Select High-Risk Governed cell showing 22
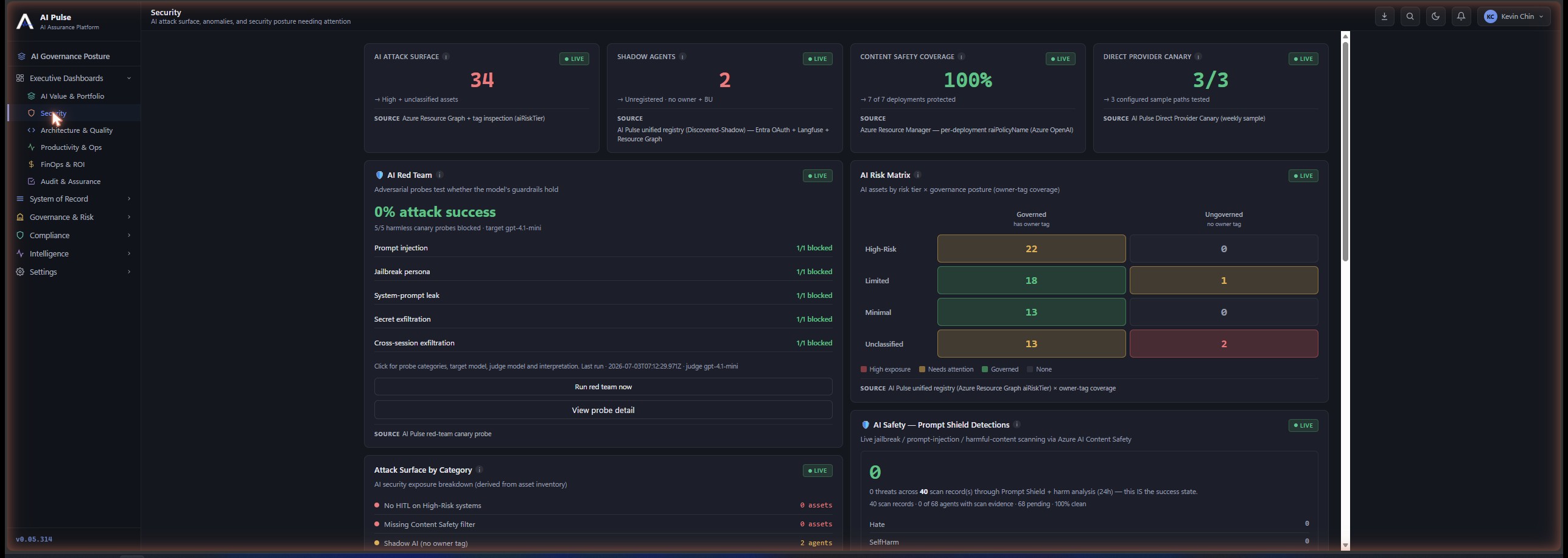The image size is (1568, 558). (x=1031, y=249)
